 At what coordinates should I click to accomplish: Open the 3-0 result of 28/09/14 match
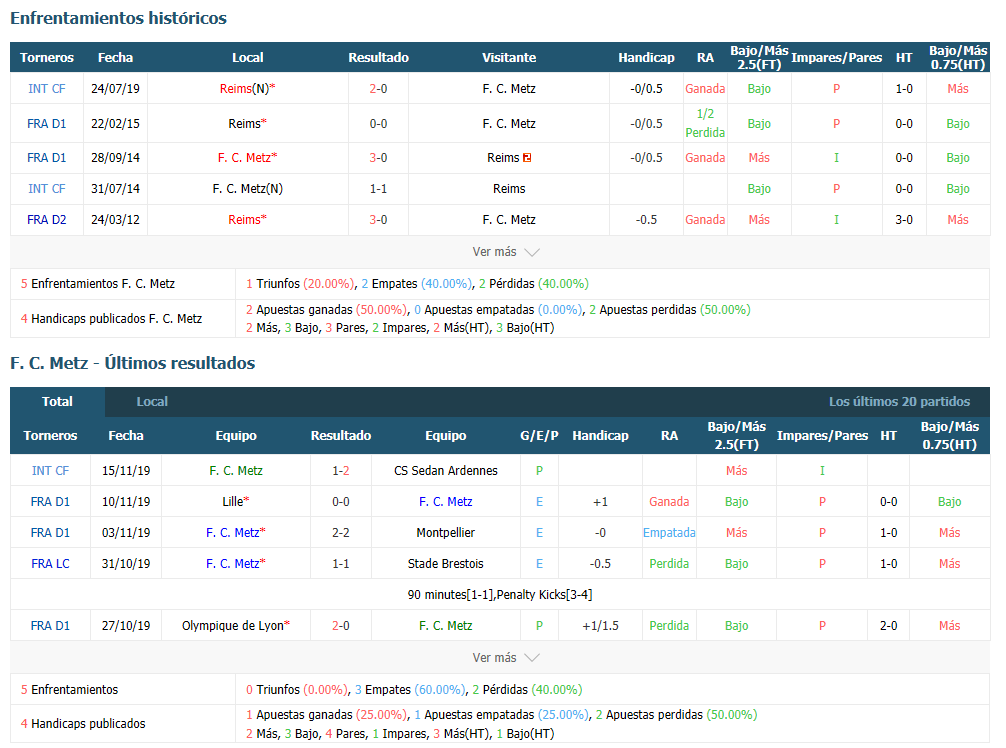pyautogui.click(x=379, y=158)
